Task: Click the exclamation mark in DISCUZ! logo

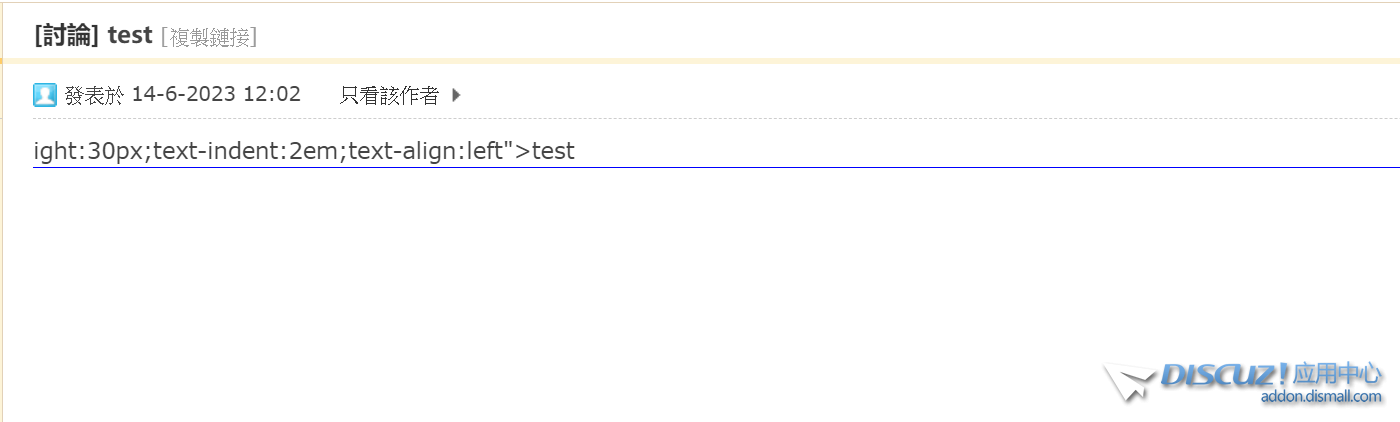Action: 1284,375
